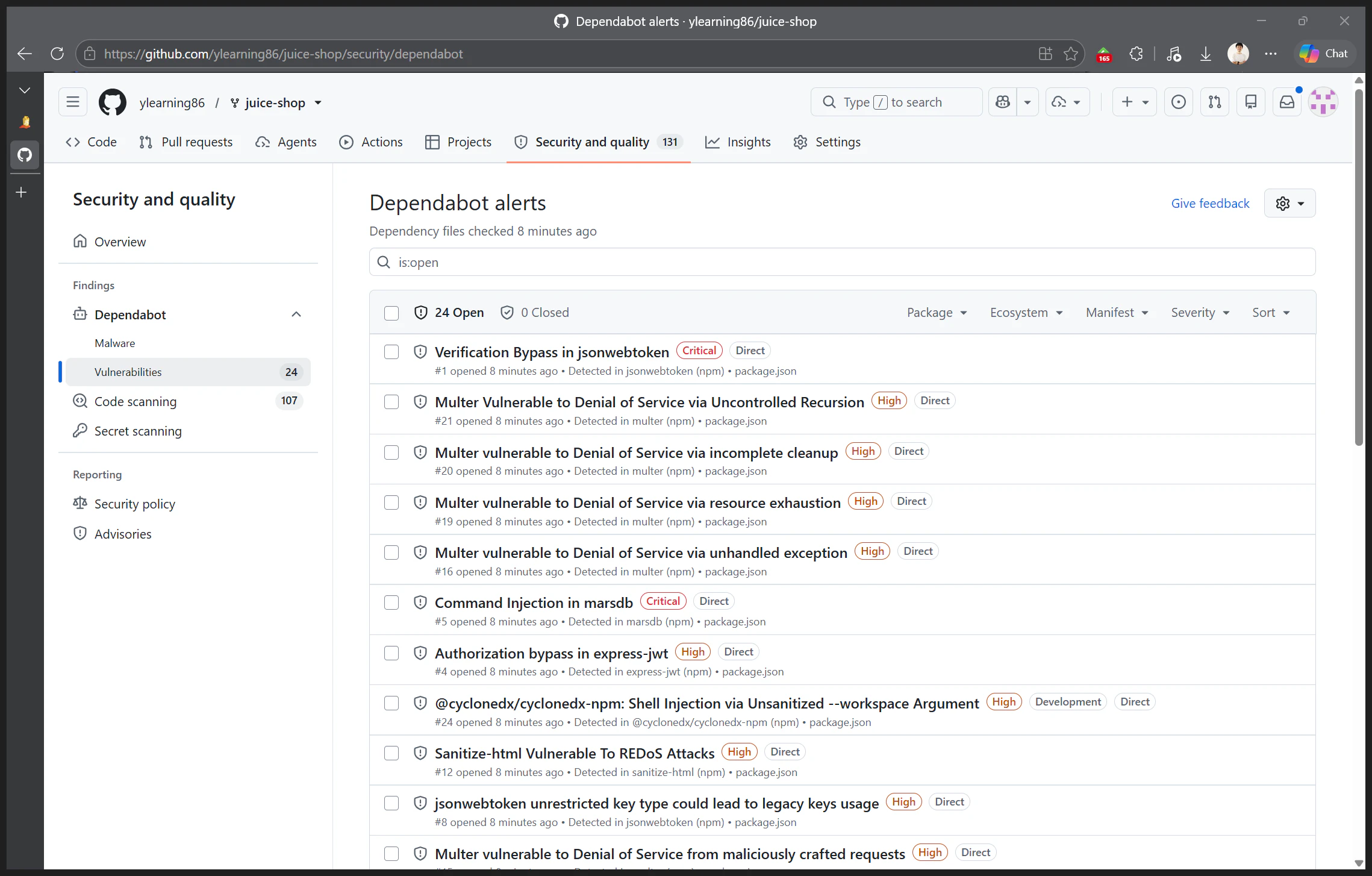This screenshot has width=1372, height=876.
Task: Select all alerts checkbox in list header
Action: [391, 313]
